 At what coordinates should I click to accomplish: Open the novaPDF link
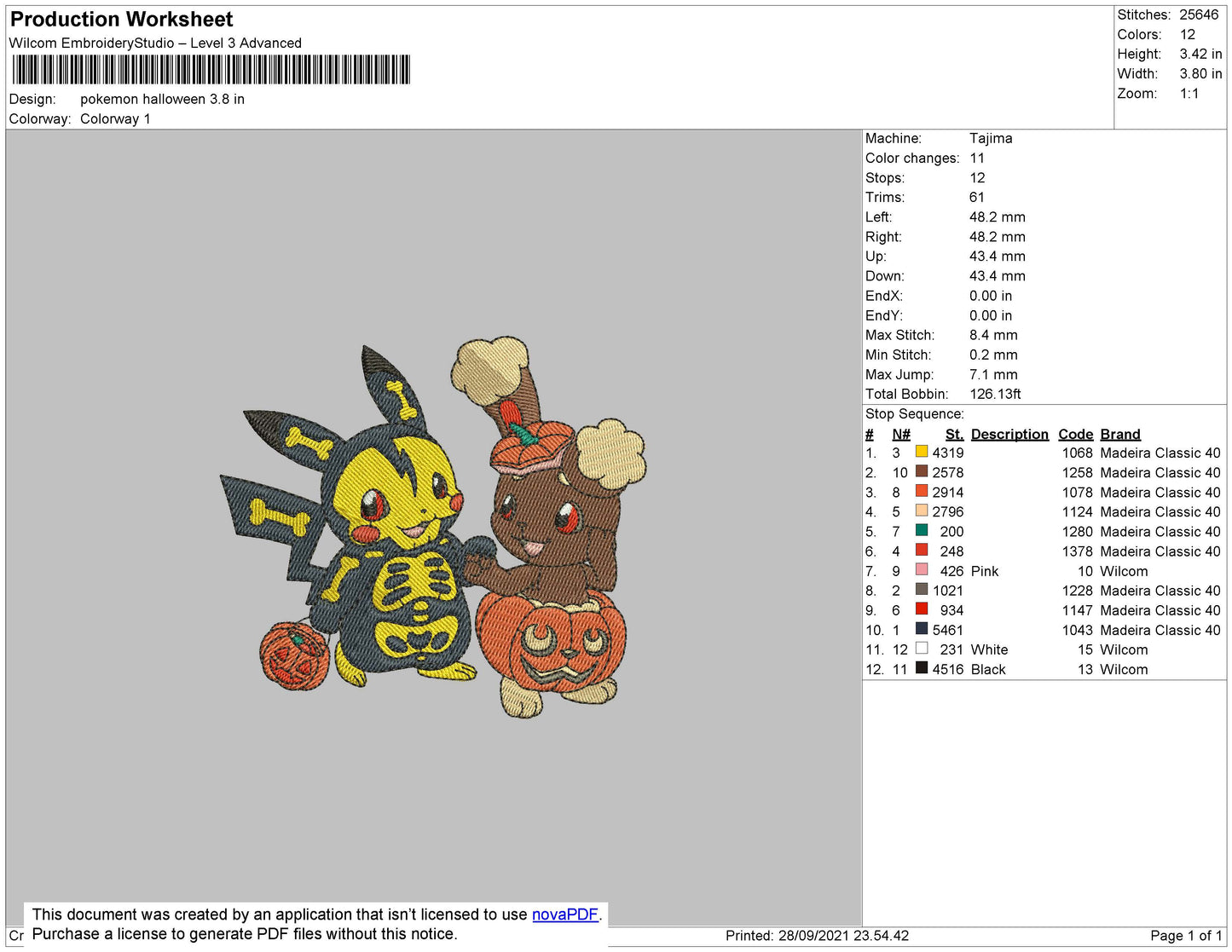pos(565,914)
